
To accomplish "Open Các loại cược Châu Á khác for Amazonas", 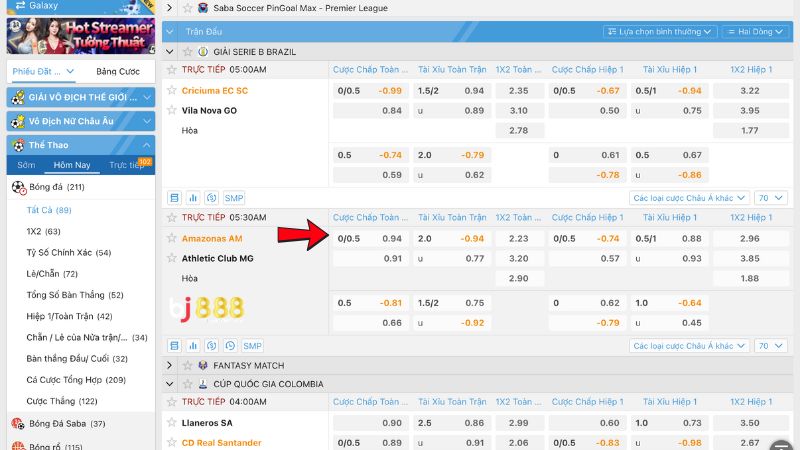I will point(689,346).
